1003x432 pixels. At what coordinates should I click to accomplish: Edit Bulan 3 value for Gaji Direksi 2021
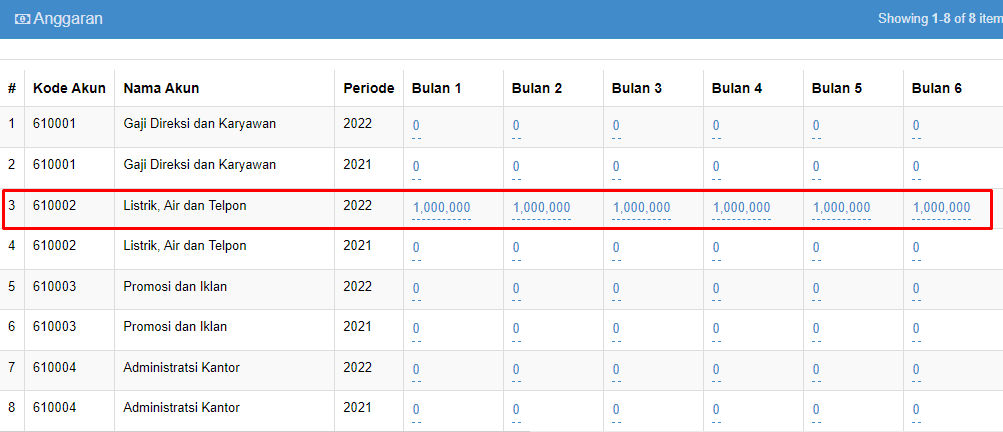[616, 166]
